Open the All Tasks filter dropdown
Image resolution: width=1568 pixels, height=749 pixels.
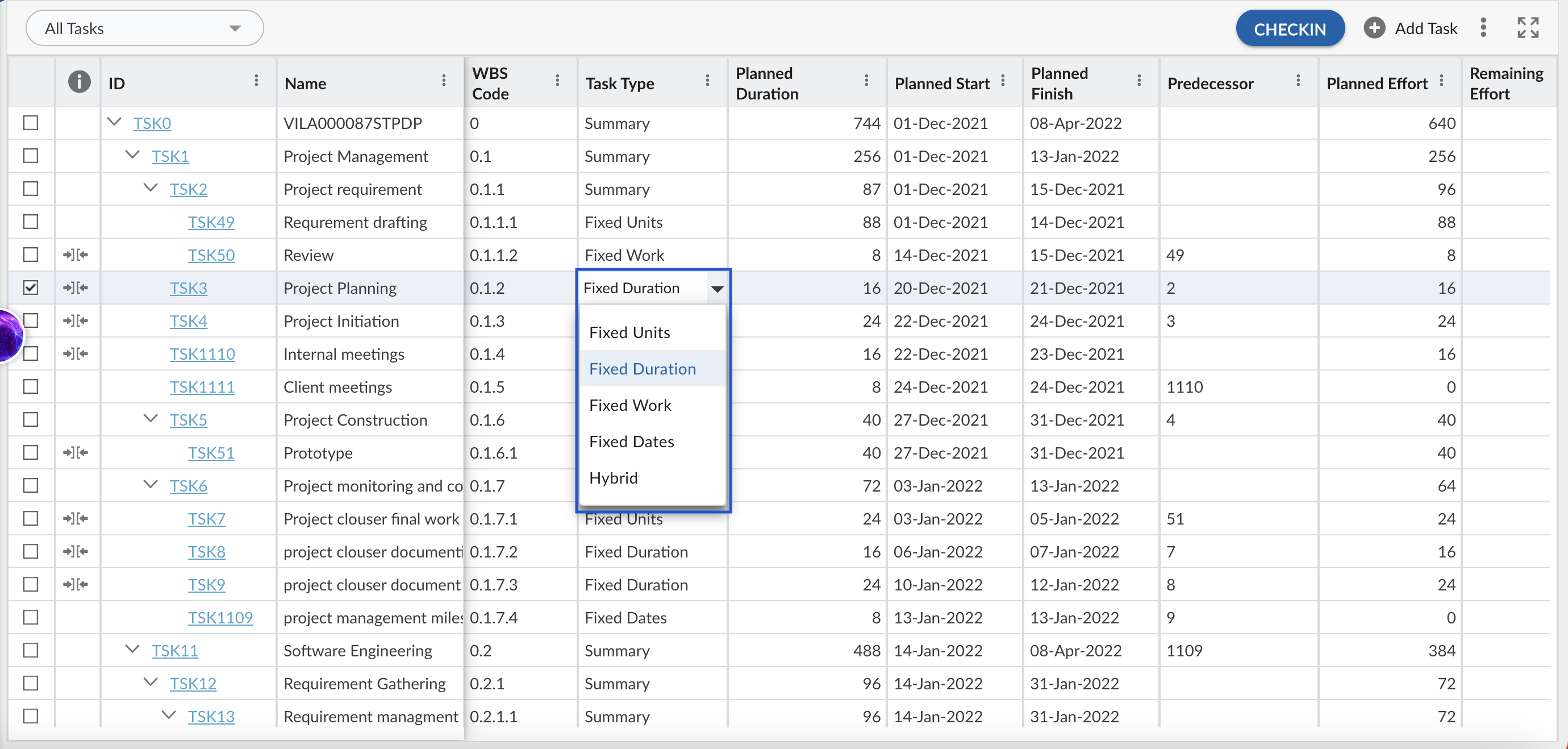coord(144,28)
